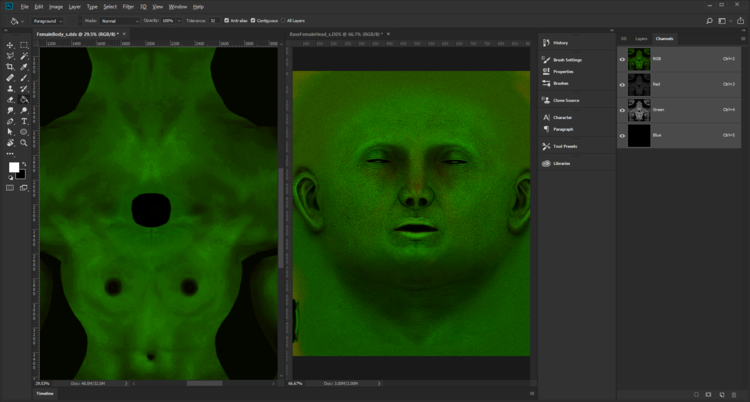Expand FemaleBody status bar info arrow
Image resolution: width=750 pixels, height=402 pixels.
point(126,383)
